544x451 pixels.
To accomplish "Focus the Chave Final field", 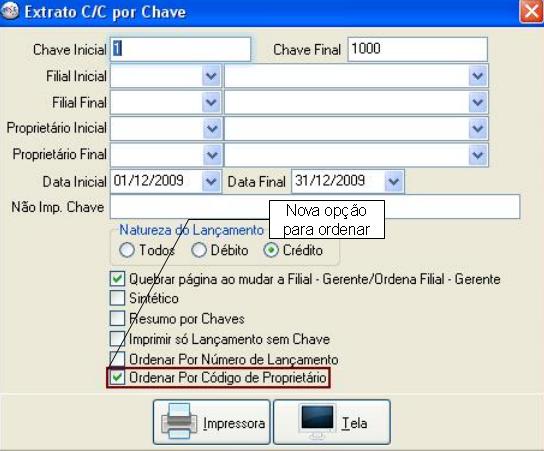I will (418, 49).
